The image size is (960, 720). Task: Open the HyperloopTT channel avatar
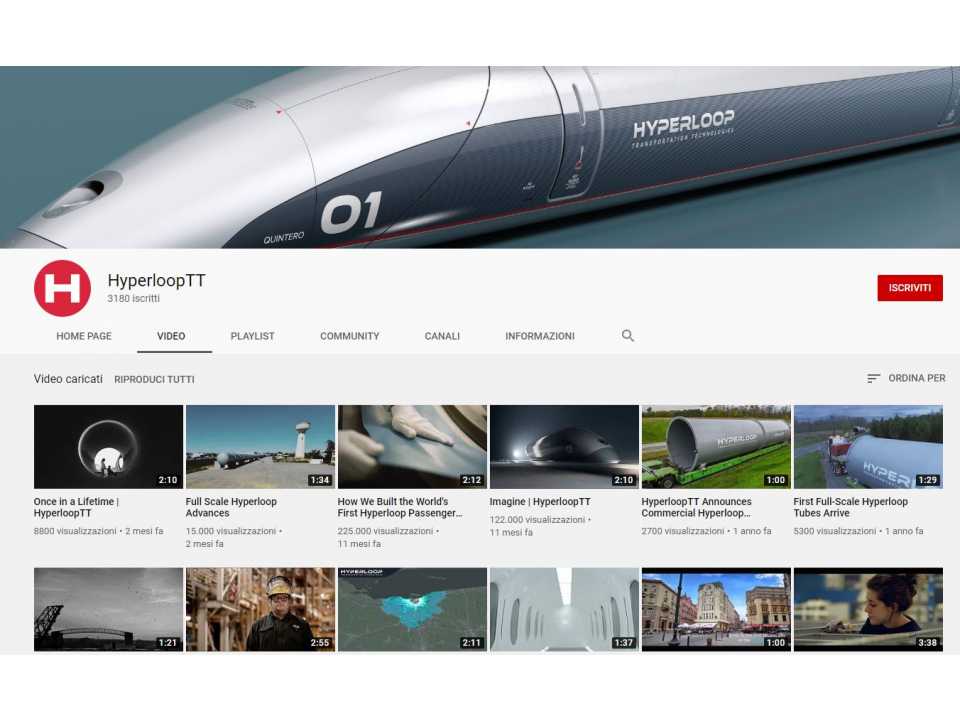click(62, 287)
